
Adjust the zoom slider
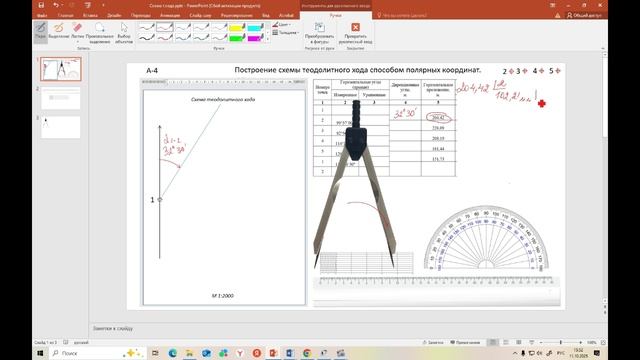pos(561,342)
